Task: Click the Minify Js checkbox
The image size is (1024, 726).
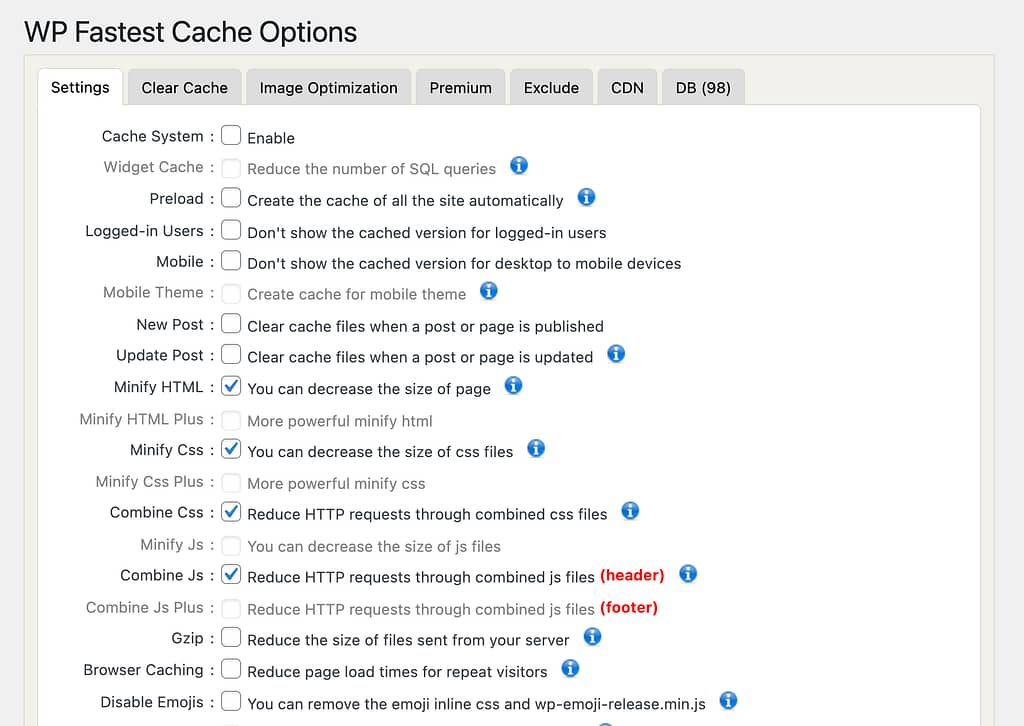Action: pos(231,545)
